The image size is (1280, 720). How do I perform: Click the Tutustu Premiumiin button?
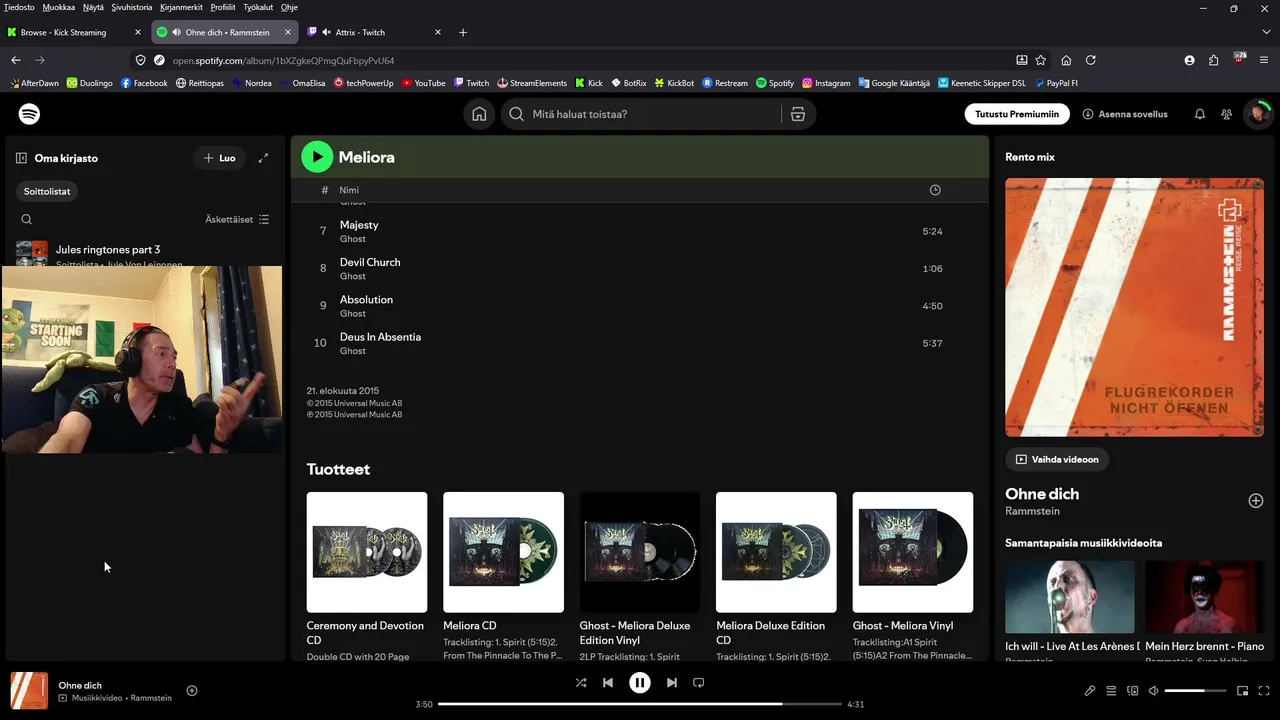(1017, 114)
